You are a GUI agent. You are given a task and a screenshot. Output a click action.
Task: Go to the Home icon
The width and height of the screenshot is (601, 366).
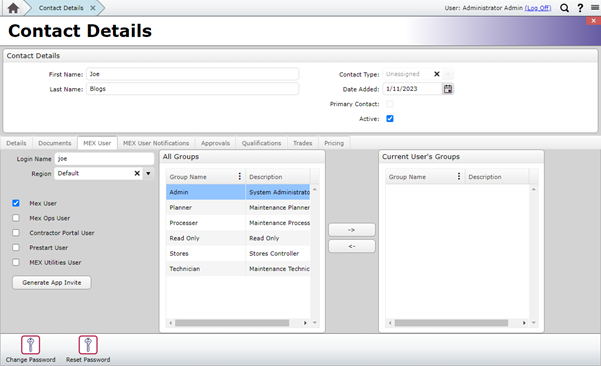[x=13, y=8]
